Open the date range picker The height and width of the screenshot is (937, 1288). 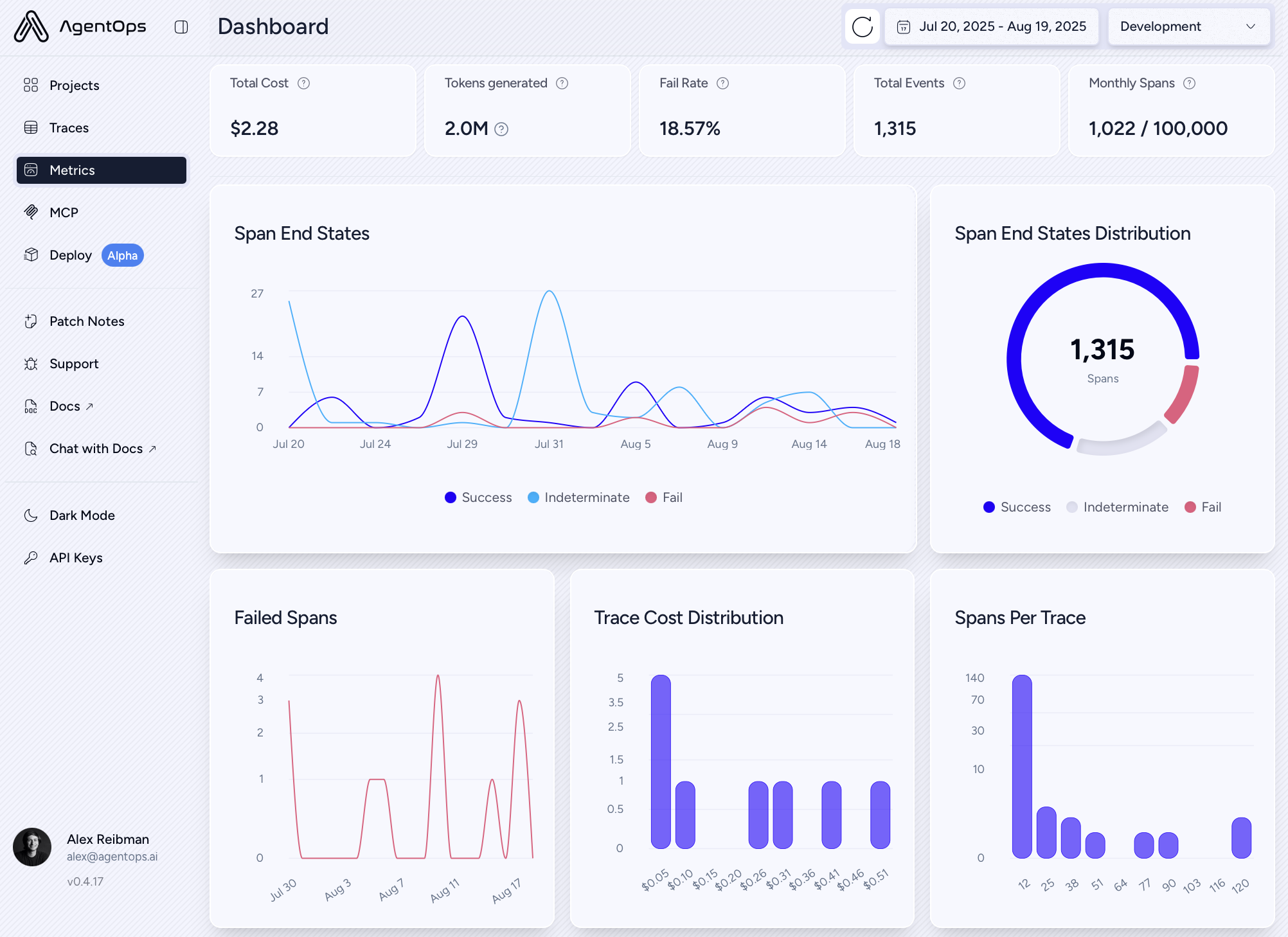coord(991,27)
